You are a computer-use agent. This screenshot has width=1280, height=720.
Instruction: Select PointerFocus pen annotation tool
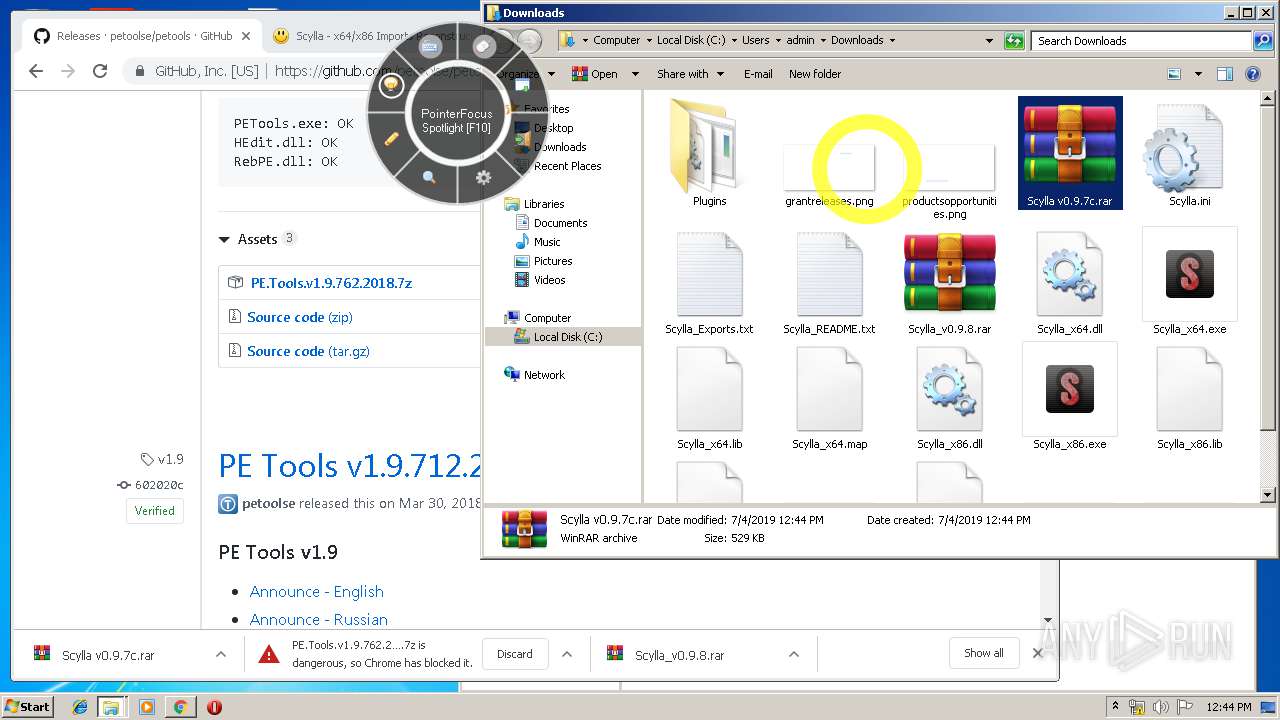click(x=392, y=139)
